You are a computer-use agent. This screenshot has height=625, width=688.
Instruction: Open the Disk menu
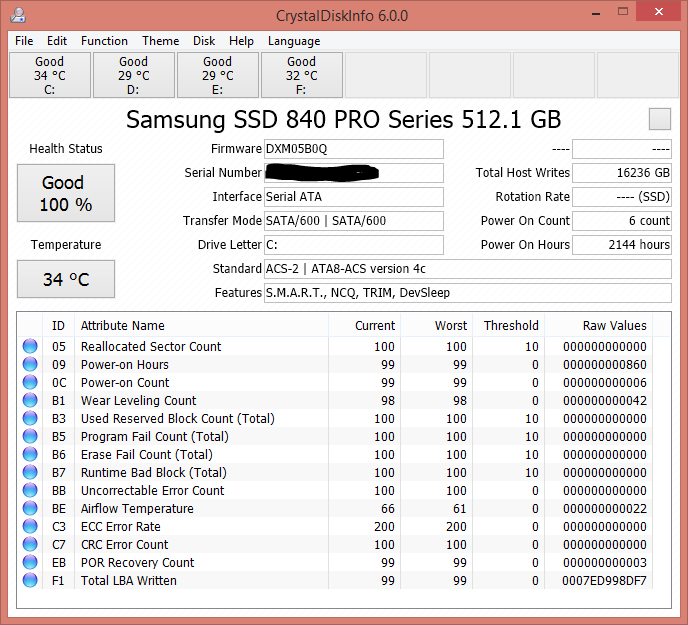click(204, 41)
